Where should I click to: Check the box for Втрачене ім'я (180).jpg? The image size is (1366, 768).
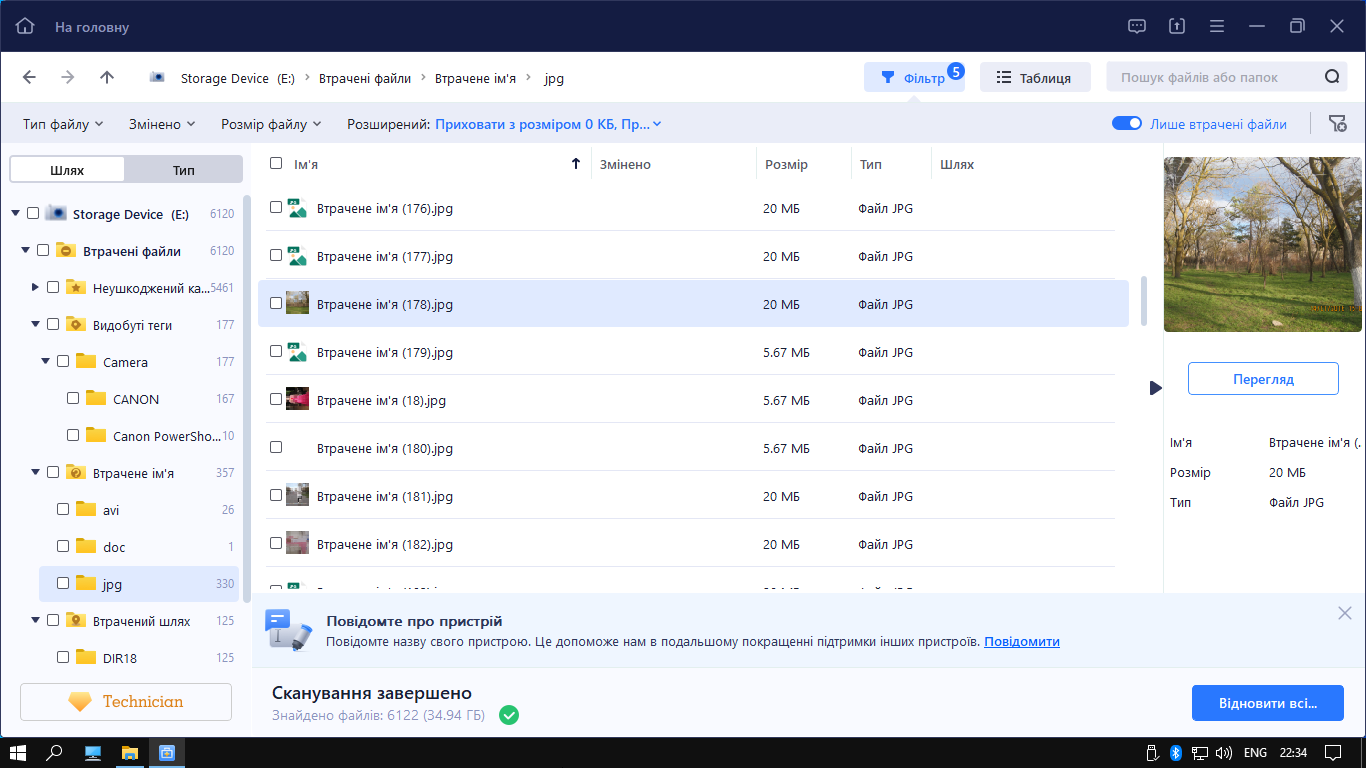tap(276, 447)
